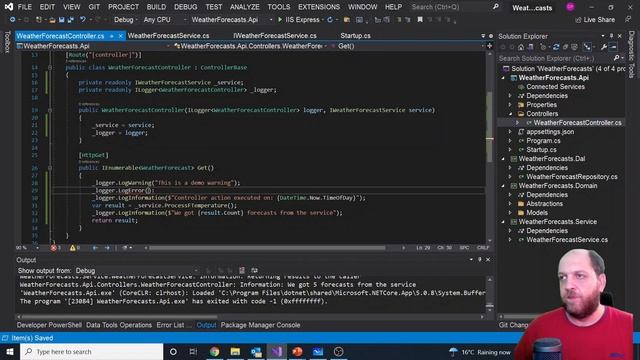
Task: Open PowerPoint from the taskbar
Action: (297, 351)
